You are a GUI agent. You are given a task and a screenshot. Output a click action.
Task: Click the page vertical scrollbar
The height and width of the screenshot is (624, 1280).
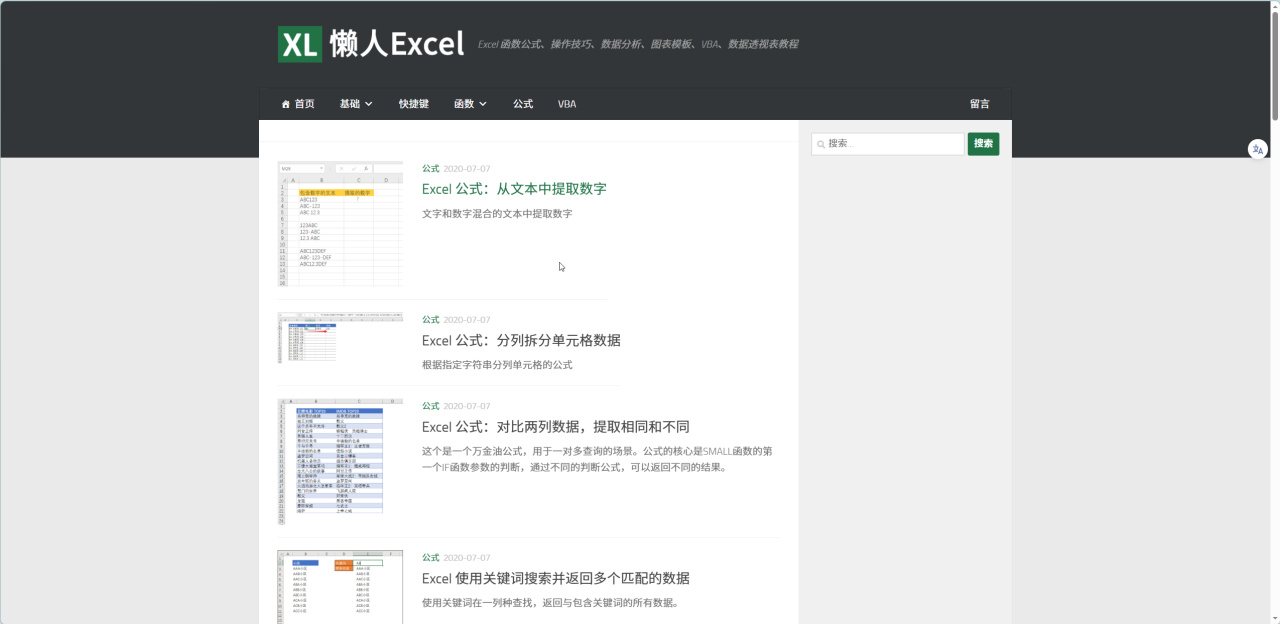[1274, 65]
